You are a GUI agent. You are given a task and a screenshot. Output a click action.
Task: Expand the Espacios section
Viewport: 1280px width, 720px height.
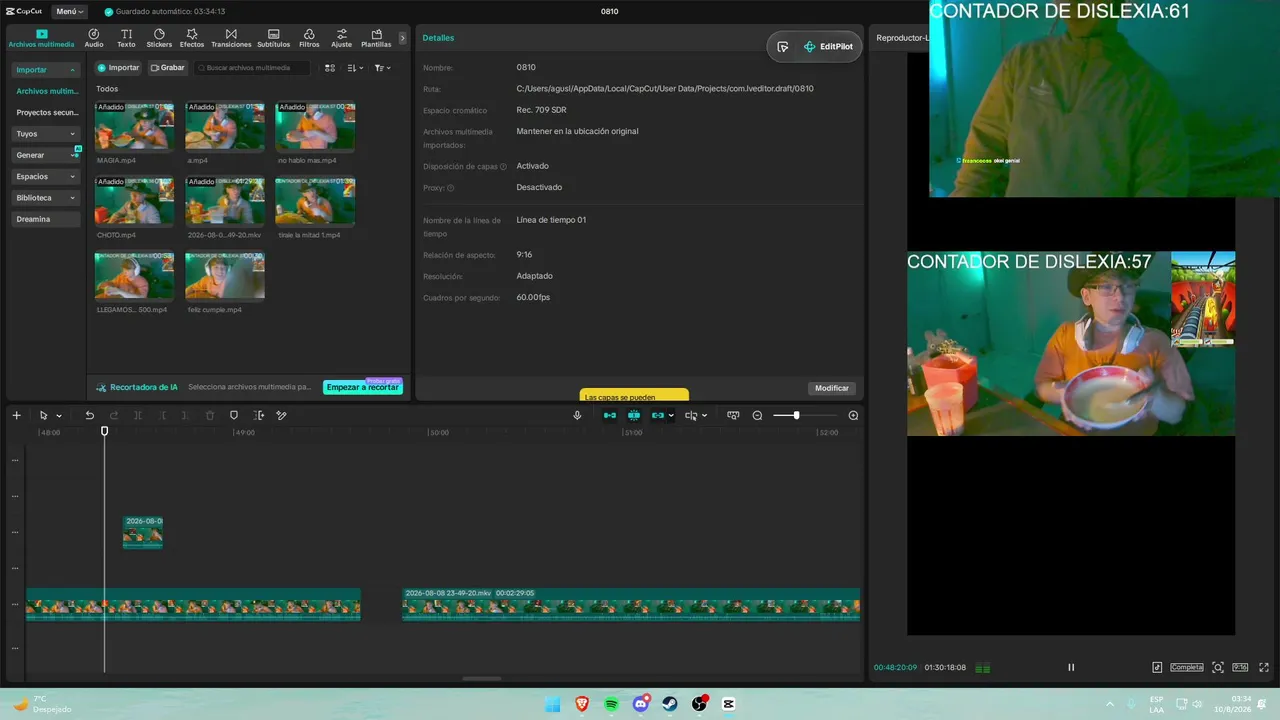click(46, 176)
